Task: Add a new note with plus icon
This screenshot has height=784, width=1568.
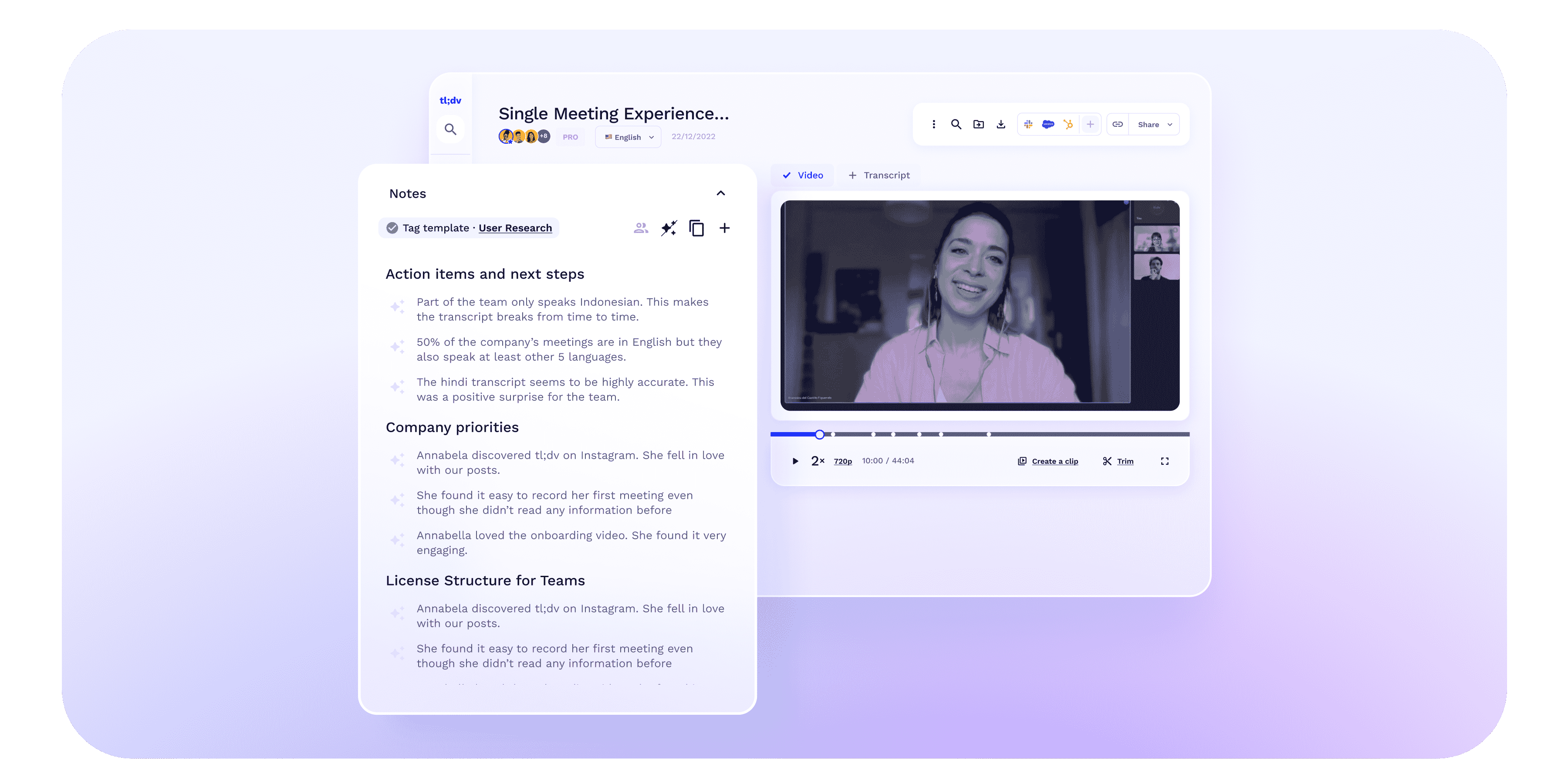Action: click(724, 228)
